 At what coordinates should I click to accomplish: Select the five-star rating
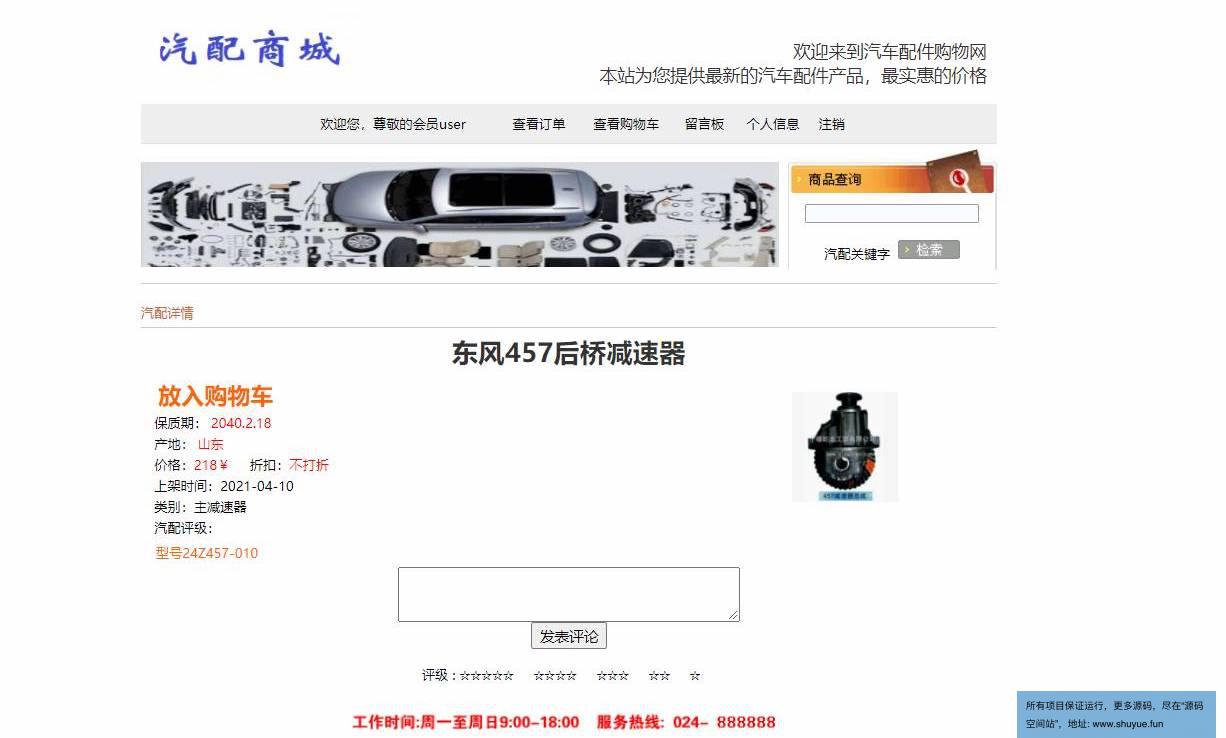(x=487, y=676)
